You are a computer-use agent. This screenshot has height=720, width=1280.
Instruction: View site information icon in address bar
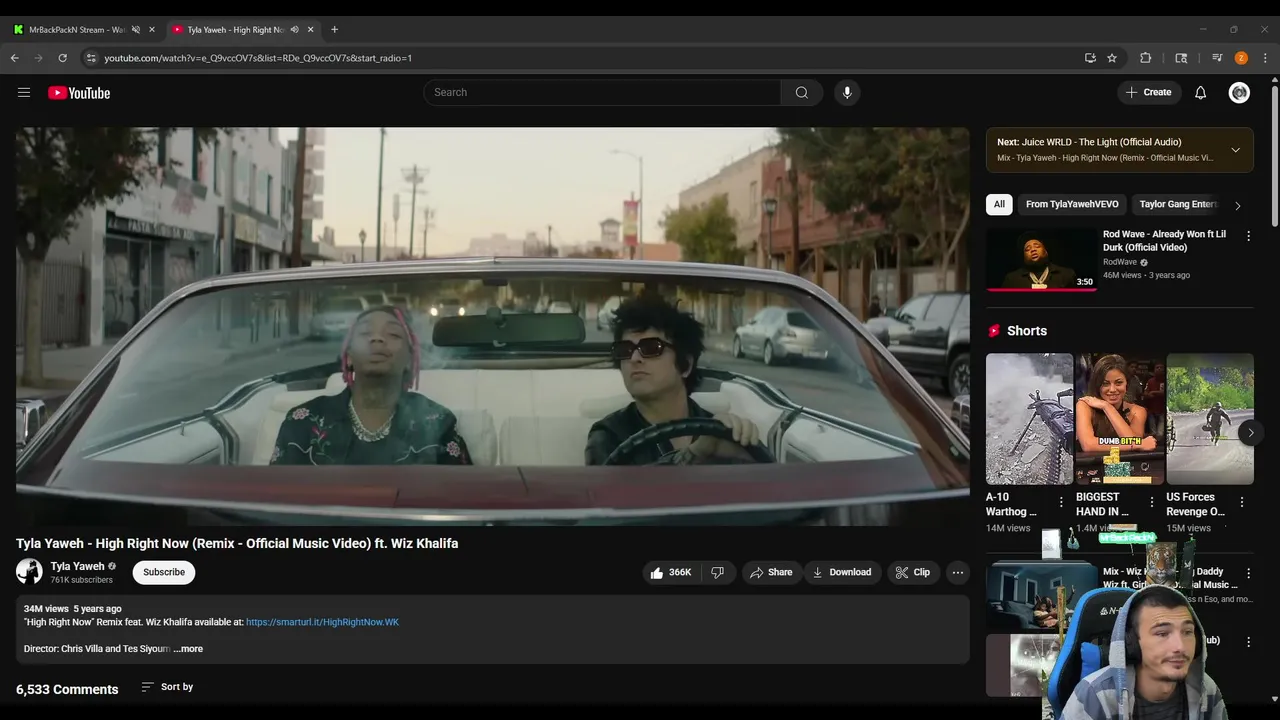91,58
